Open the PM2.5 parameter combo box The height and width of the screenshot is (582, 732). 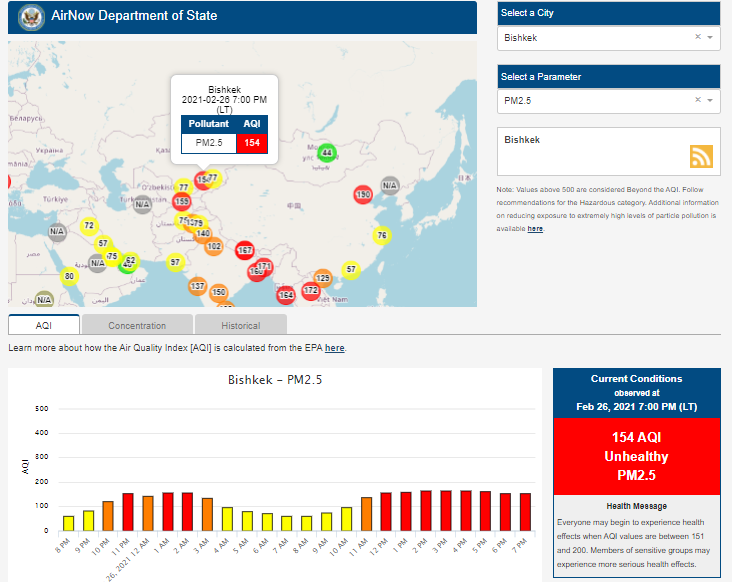[595, 101]
